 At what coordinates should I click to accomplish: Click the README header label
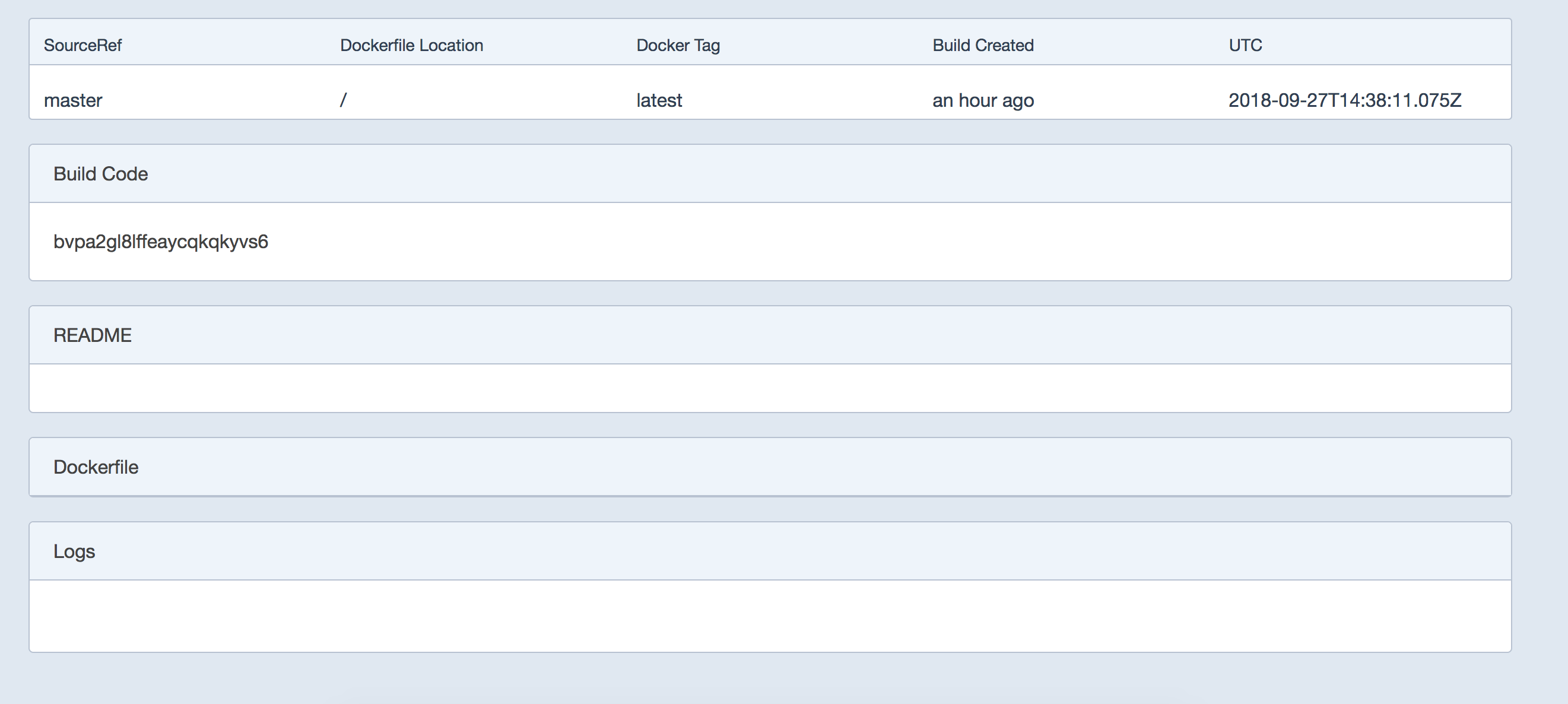pos(93,334)
